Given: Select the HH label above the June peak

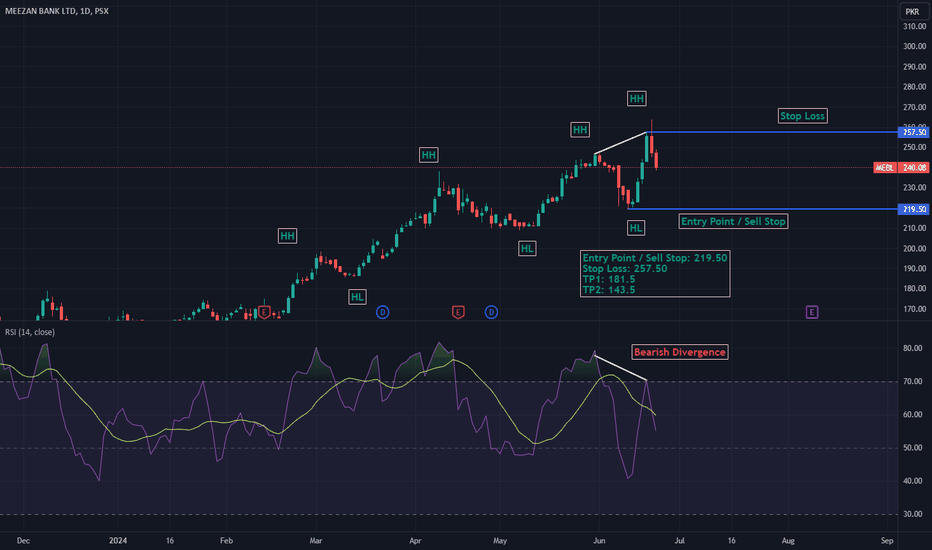Looking at the screenshot, I should tap(637, 99).
